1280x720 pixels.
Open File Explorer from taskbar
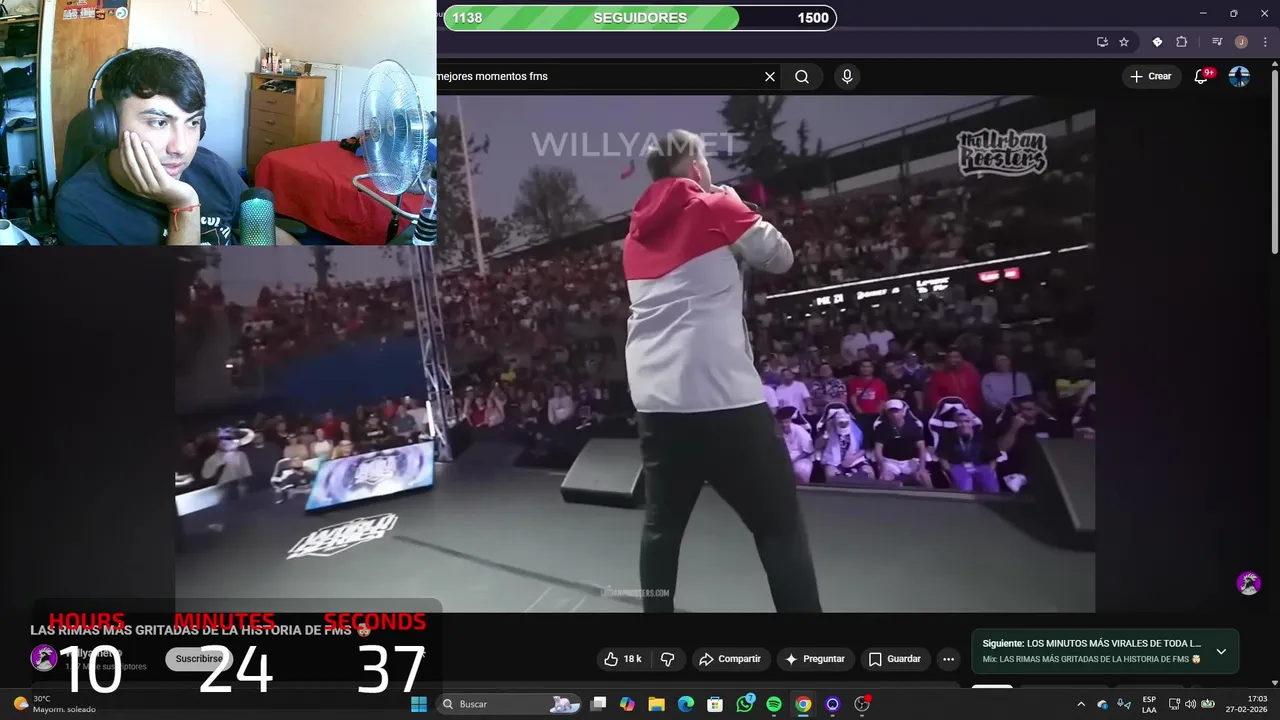[656, 704]
